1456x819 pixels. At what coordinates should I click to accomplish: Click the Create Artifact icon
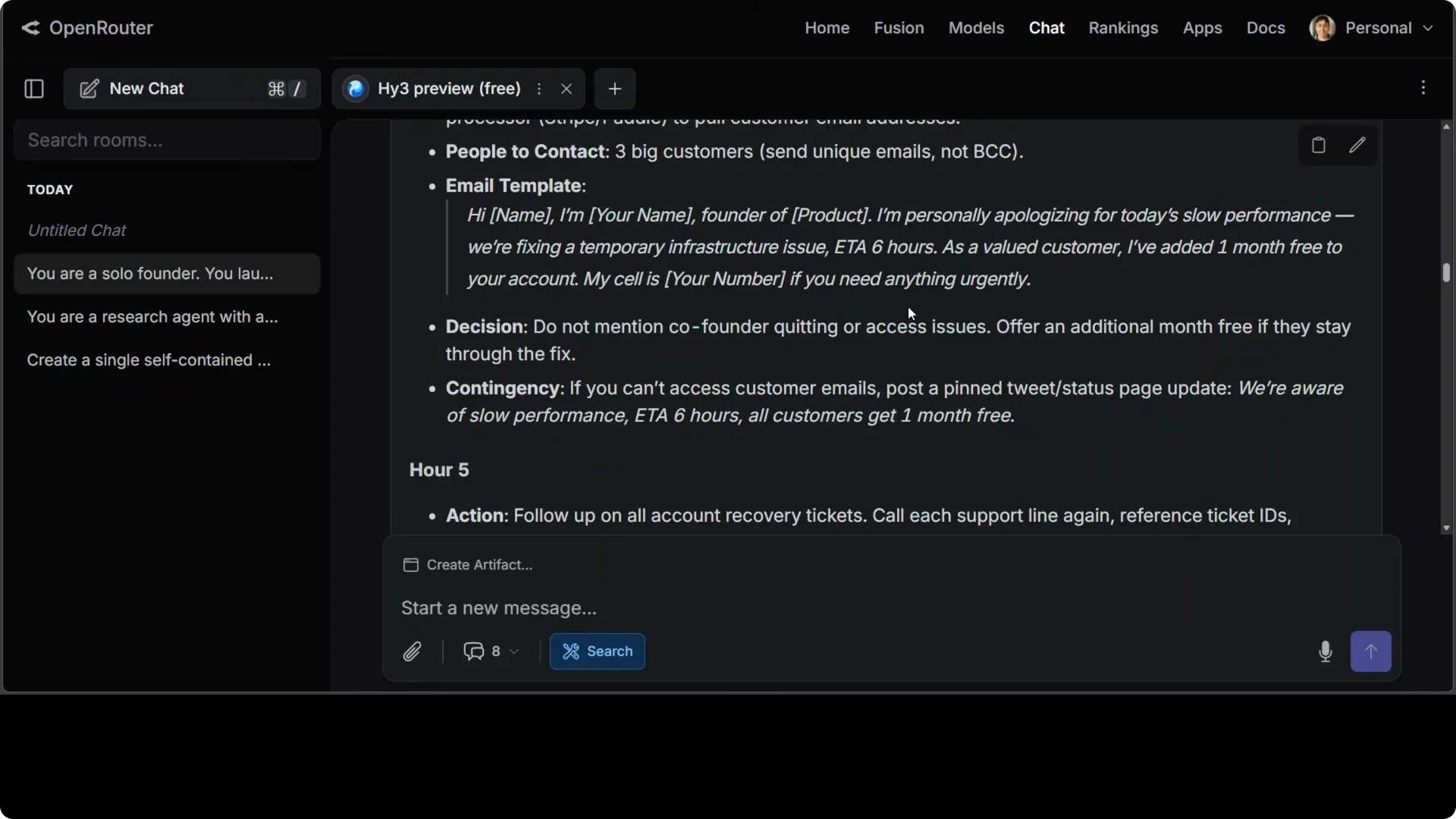pos(411,565)
